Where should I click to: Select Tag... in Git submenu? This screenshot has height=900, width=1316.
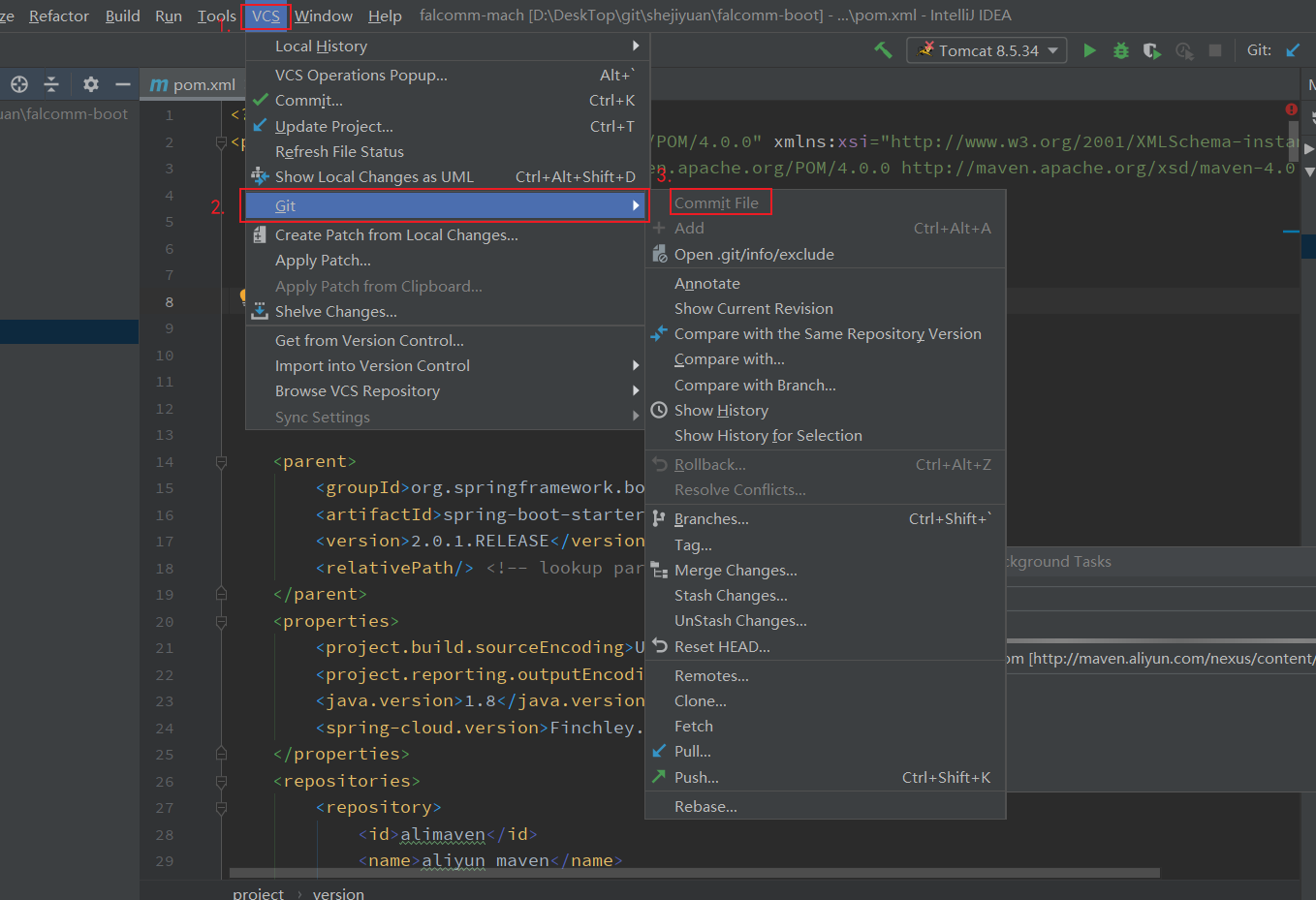826,544
